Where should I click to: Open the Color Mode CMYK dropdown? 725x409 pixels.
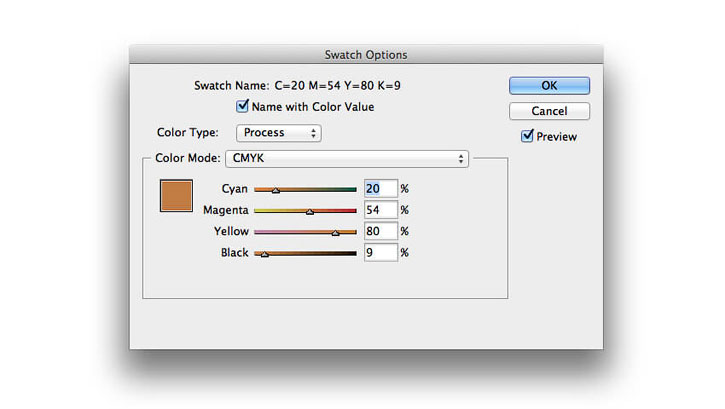click(x=347, y=159)
